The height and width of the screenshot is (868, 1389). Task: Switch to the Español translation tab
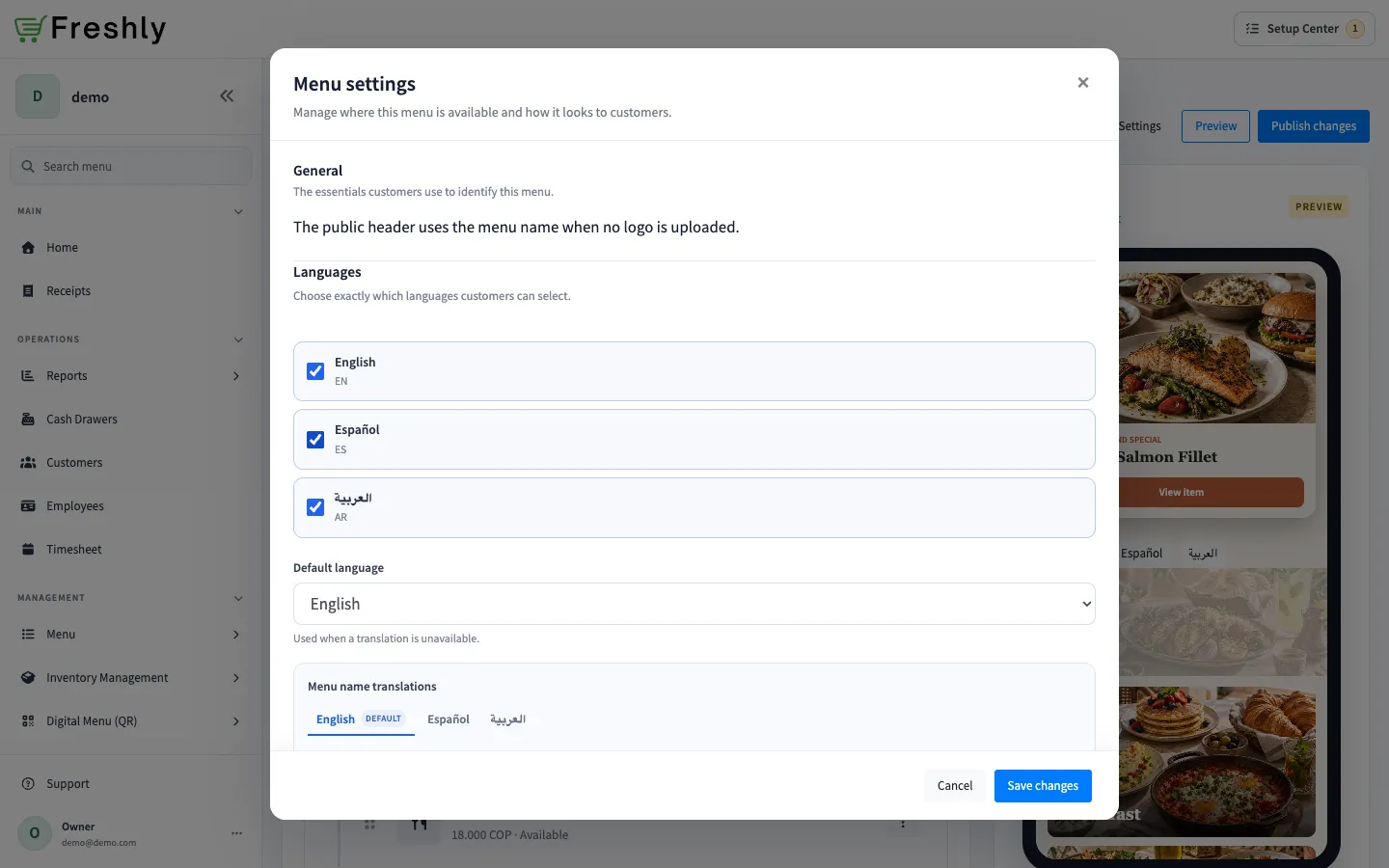tap(449, 719)
